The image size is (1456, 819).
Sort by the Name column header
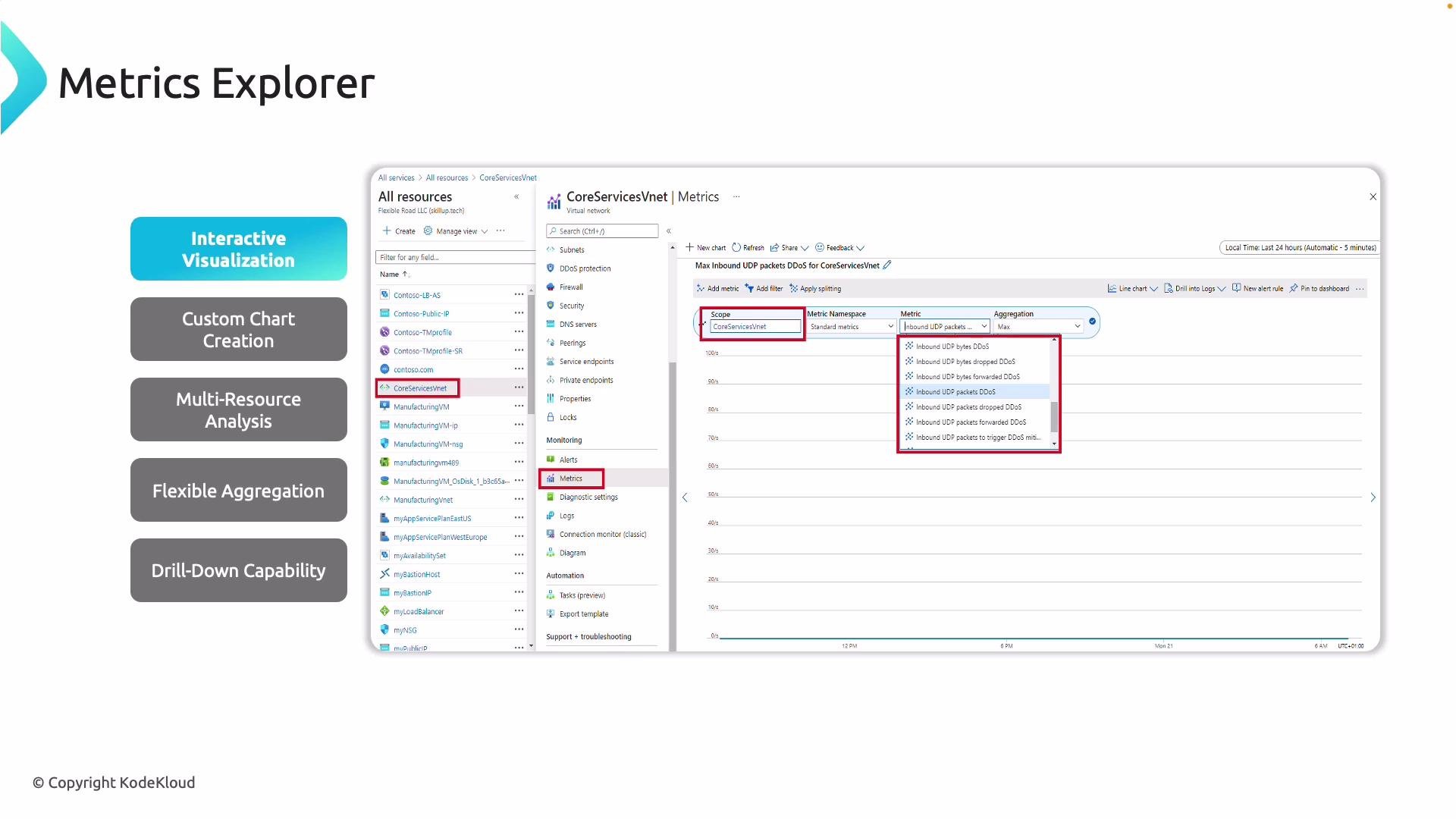point(394,275)
